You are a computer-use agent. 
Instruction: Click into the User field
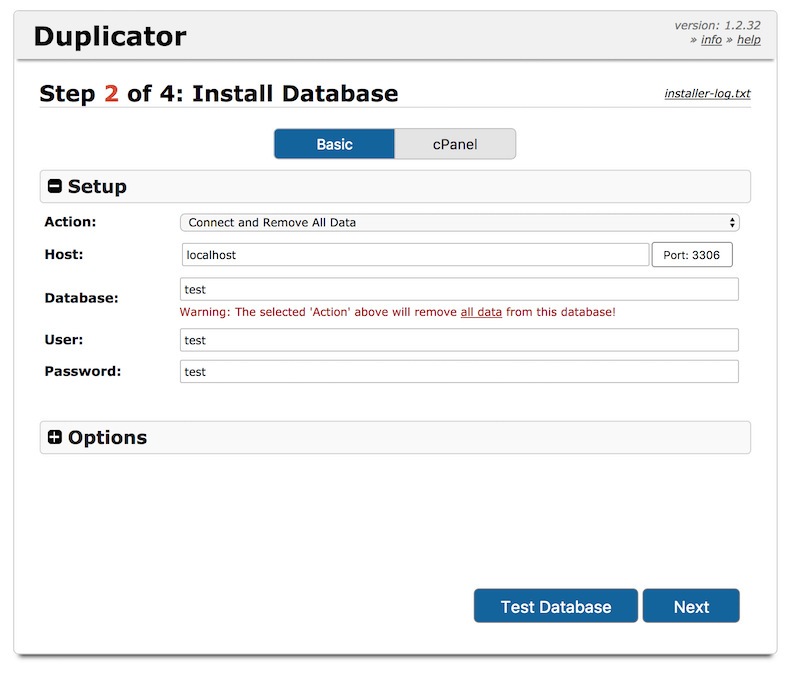(x=459, y=340)
